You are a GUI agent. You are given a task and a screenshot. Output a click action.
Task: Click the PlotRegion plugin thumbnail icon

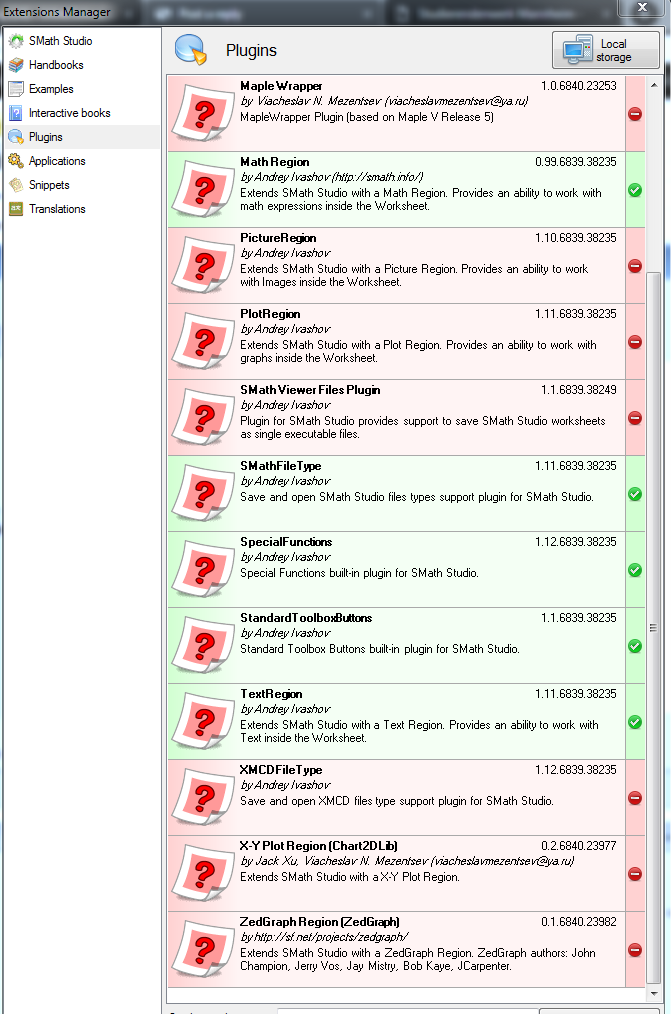[x=203, y=342]
